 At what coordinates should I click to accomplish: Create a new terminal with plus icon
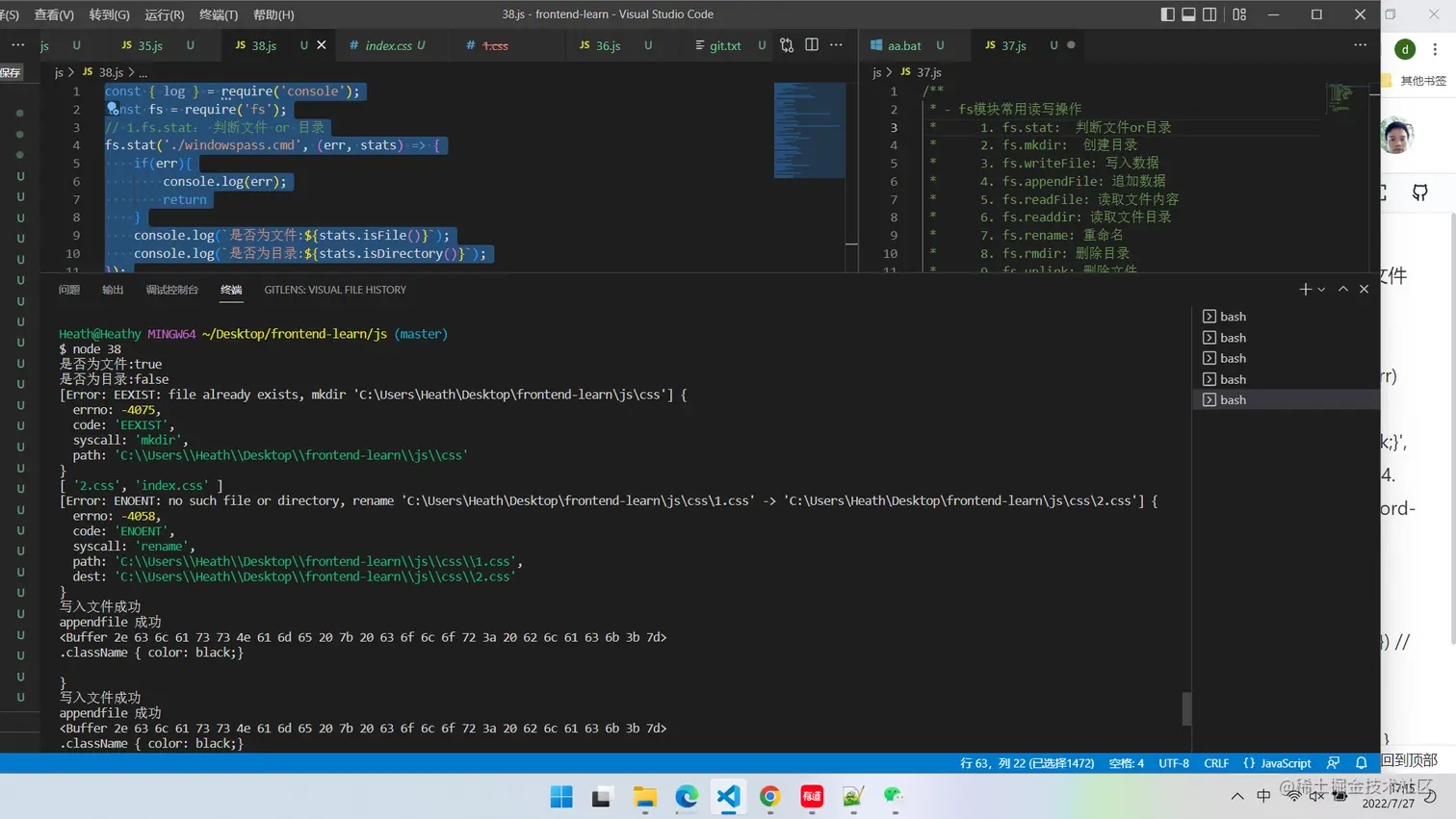pyautogui.click(x=1305, y=290)
